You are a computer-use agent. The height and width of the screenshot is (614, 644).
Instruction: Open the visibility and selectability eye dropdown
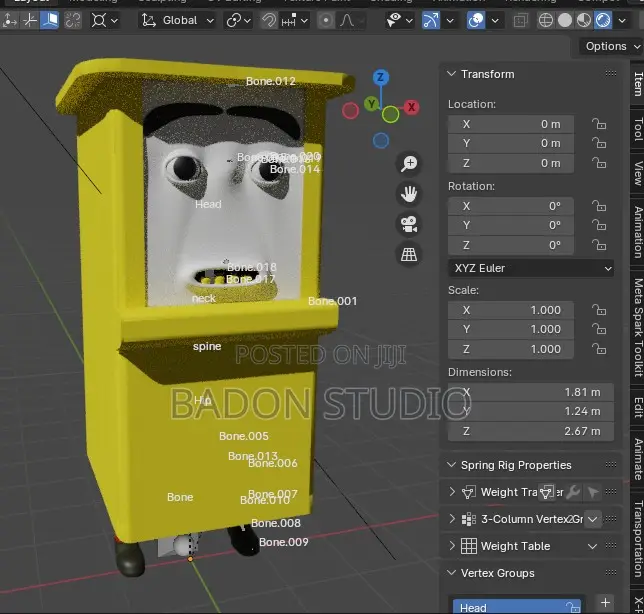coord(399,21)
